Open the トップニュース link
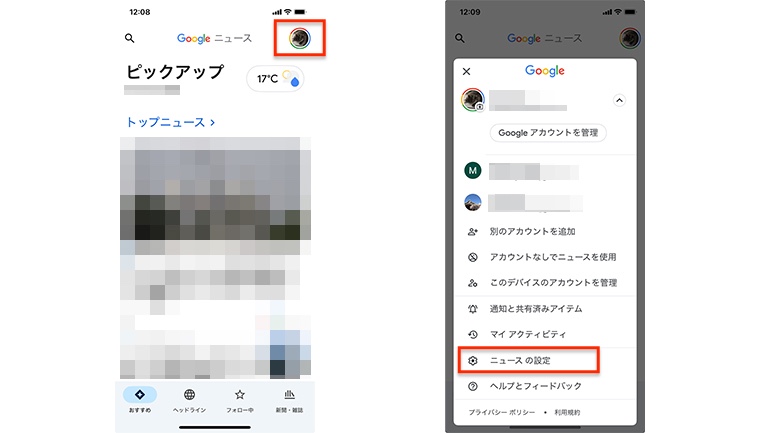Viewport: 770px width, 433px height. 170,122
